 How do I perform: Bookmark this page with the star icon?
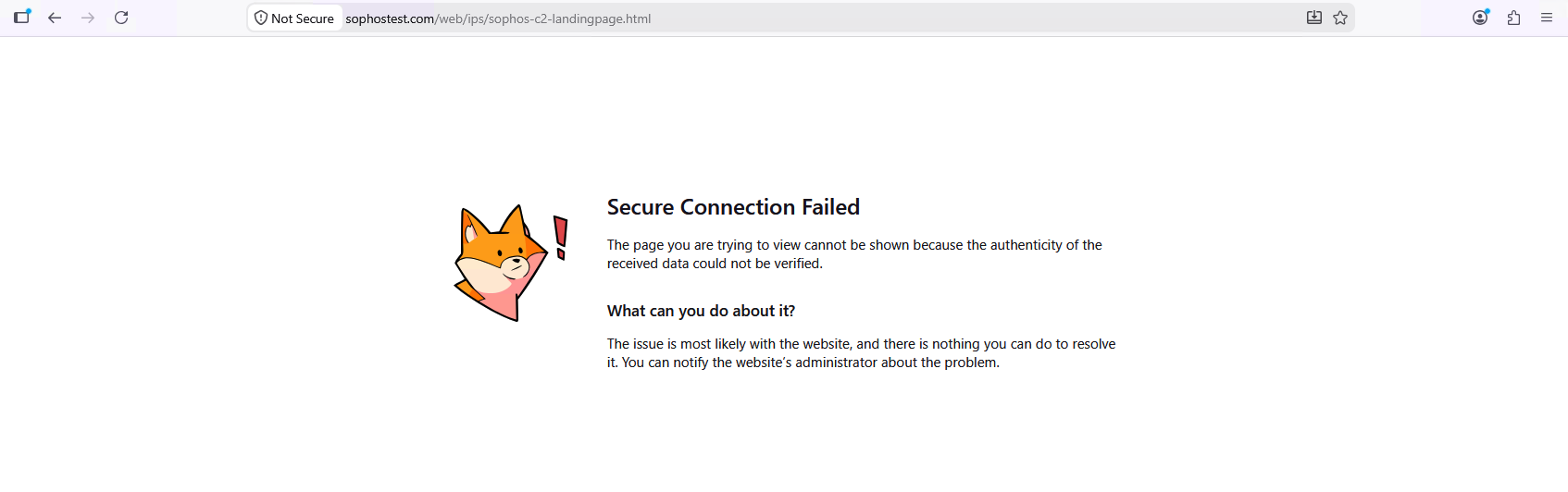pyautogui.click(x=1340, y=18)
